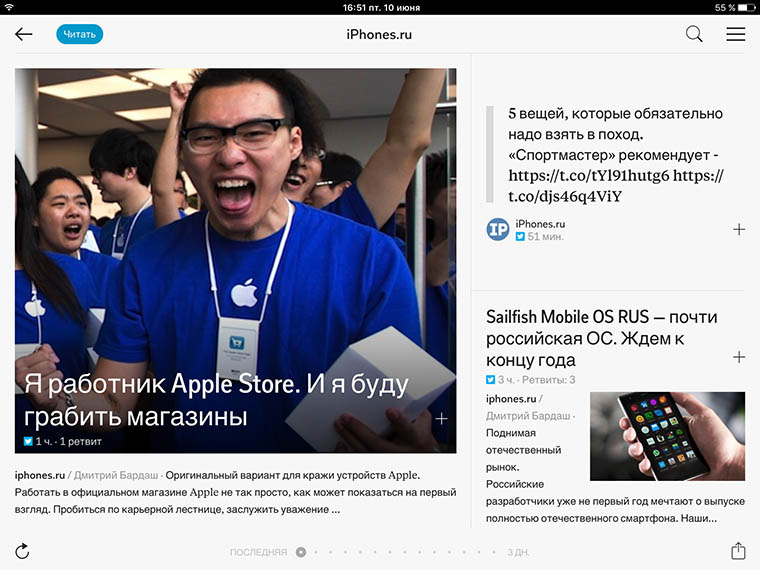Screen dimensions: 760x570
Task: Jump to '3 ДН.' end of timeline
Action: tap(519, 552)
